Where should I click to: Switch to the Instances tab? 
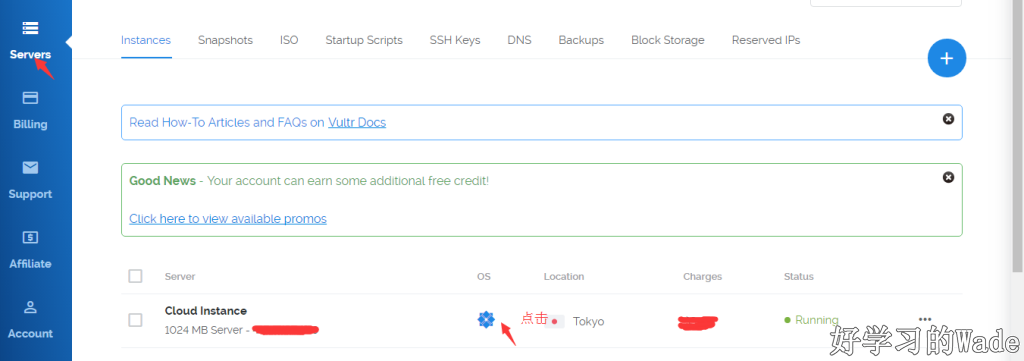(x=146, y=40)
